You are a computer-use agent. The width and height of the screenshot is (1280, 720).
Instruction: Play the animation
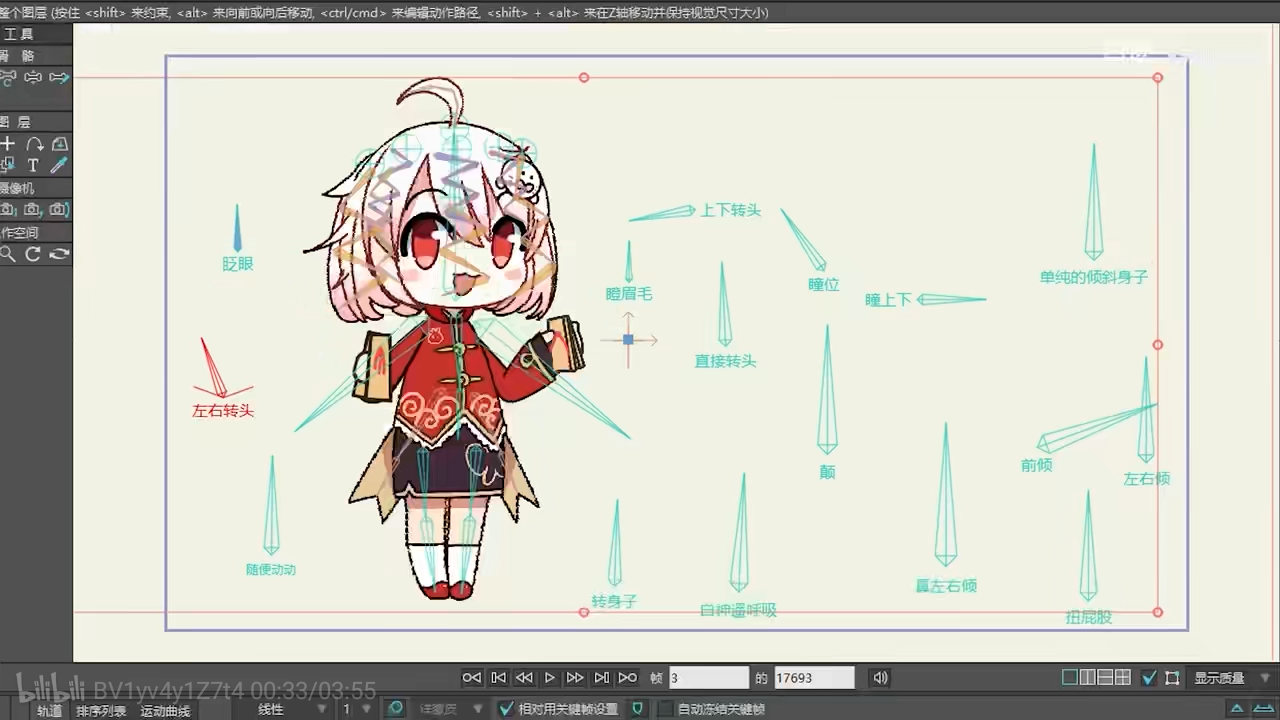(x=549, y=678)
